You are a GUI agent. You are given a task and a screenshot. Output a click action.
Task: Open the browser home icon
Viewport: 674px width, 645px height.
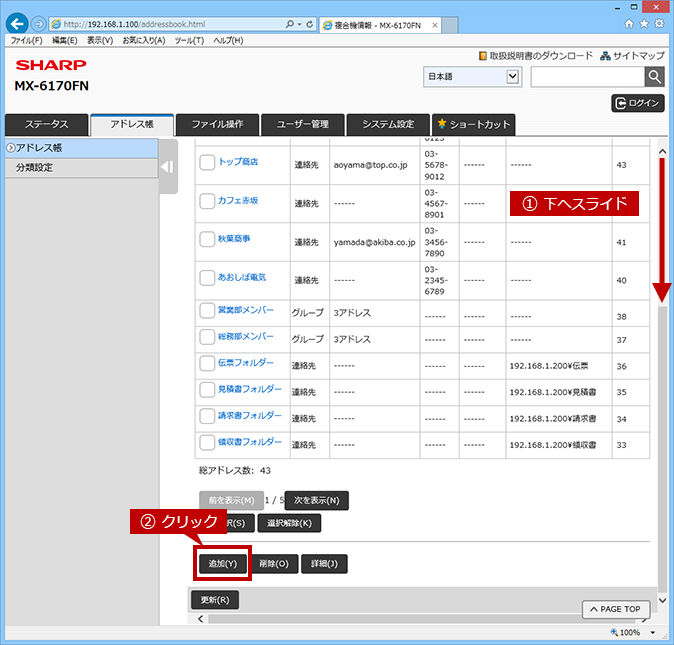click(629, 24)
